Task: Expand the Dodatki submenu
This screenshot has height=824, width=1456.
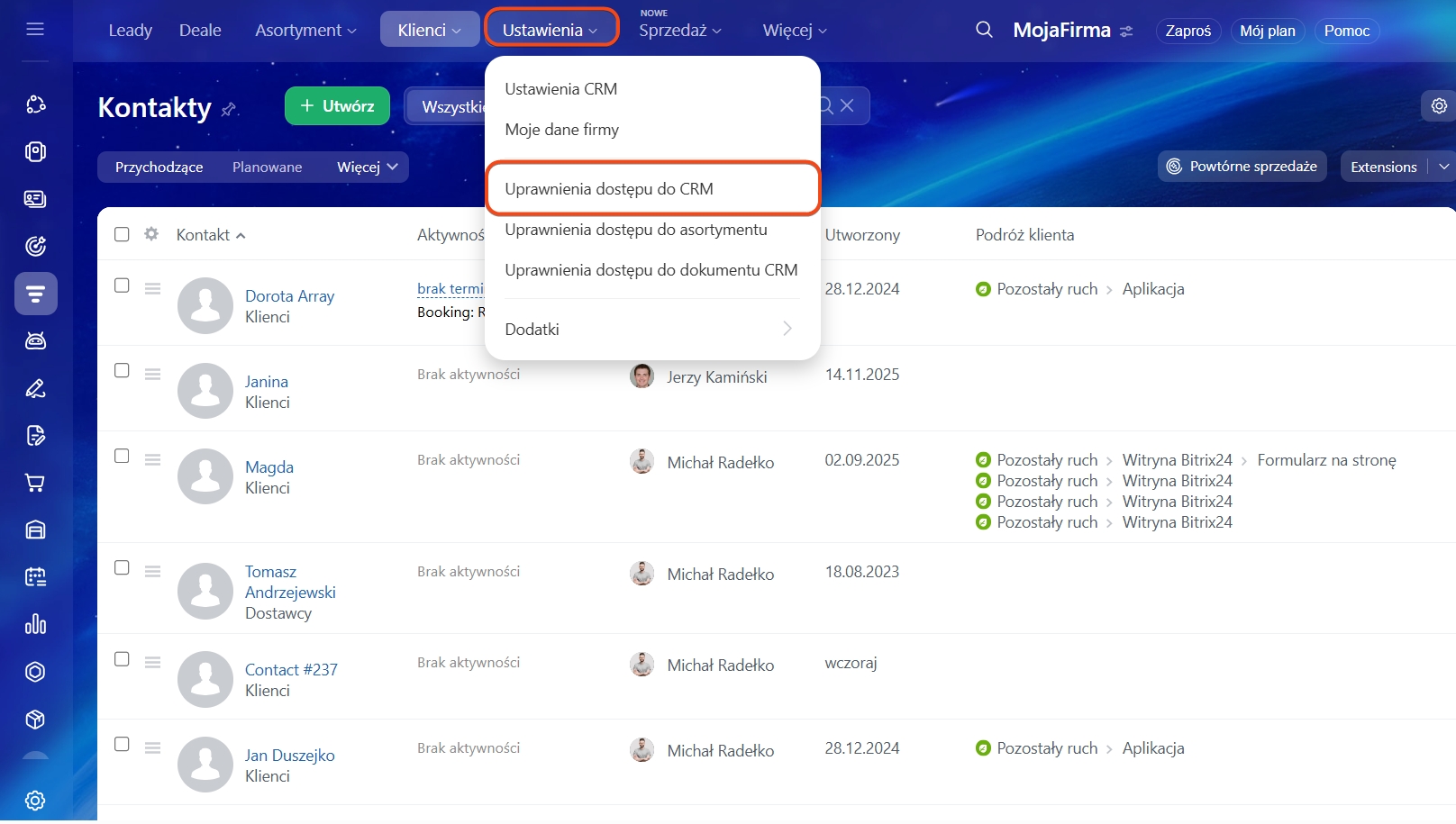Action: click(x=651, y=330)
